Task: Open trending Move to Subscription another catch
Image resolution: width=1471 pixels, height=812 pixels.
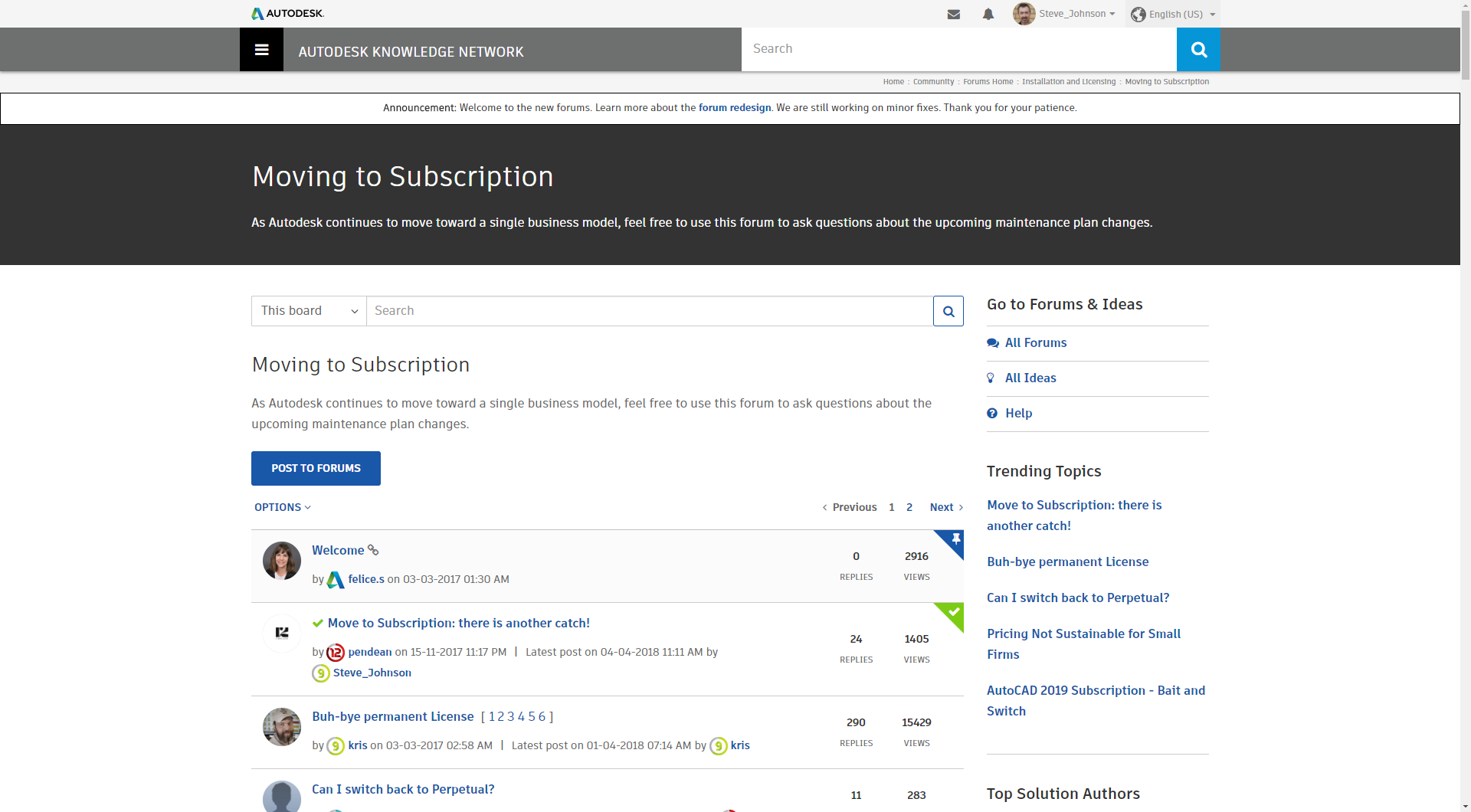Action: coord(1074,516)
